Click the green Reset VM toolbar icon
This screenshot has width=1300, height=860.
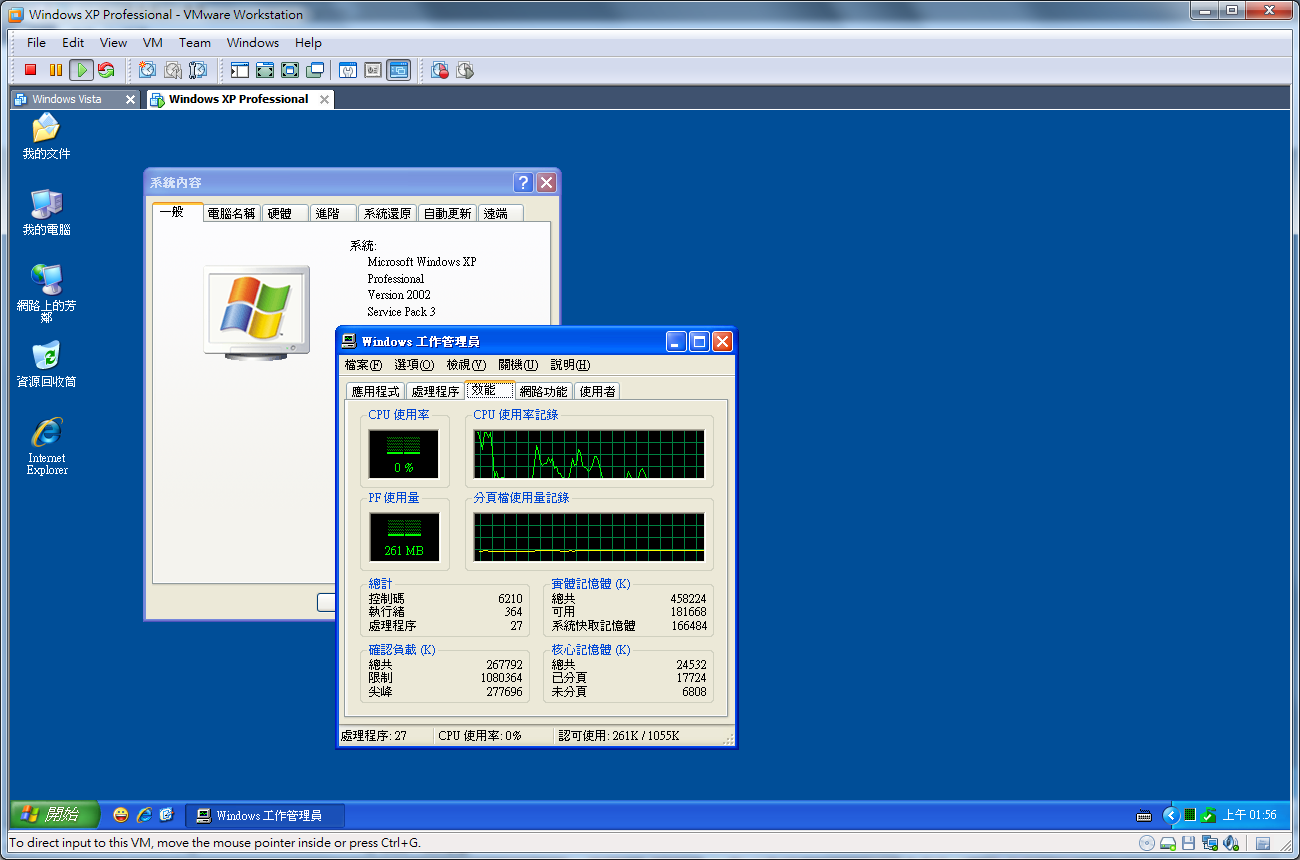pyautogui.click(x=106, y=70)
